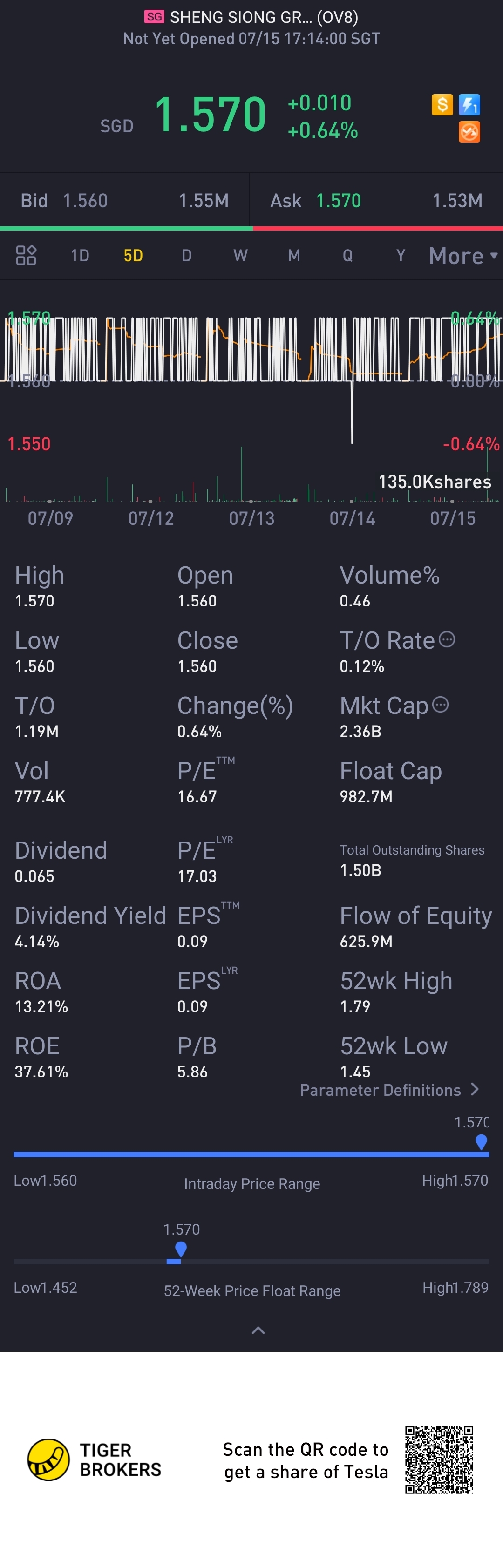Tap the 52-week price range marker
Screen dimensions: 503x1568
[x=180, y=1249]
